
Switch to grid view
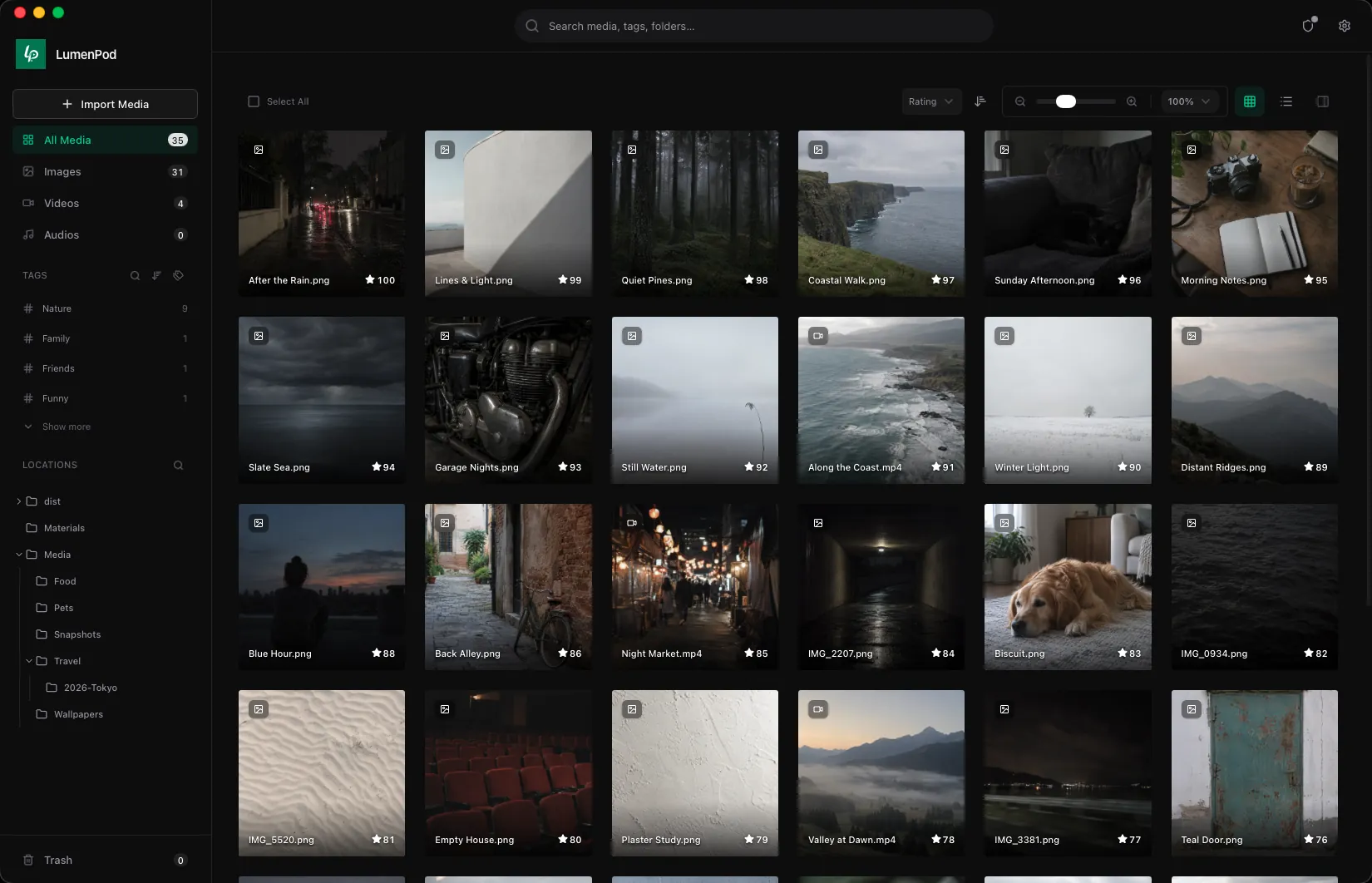pyautogui.click(x=1250, y=101)
